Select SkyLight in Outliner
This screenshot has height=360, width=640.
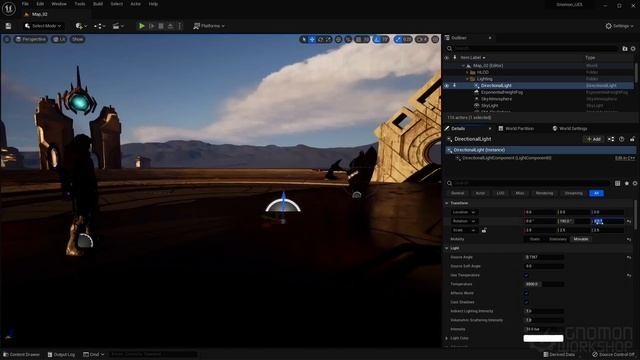point(489,105)
